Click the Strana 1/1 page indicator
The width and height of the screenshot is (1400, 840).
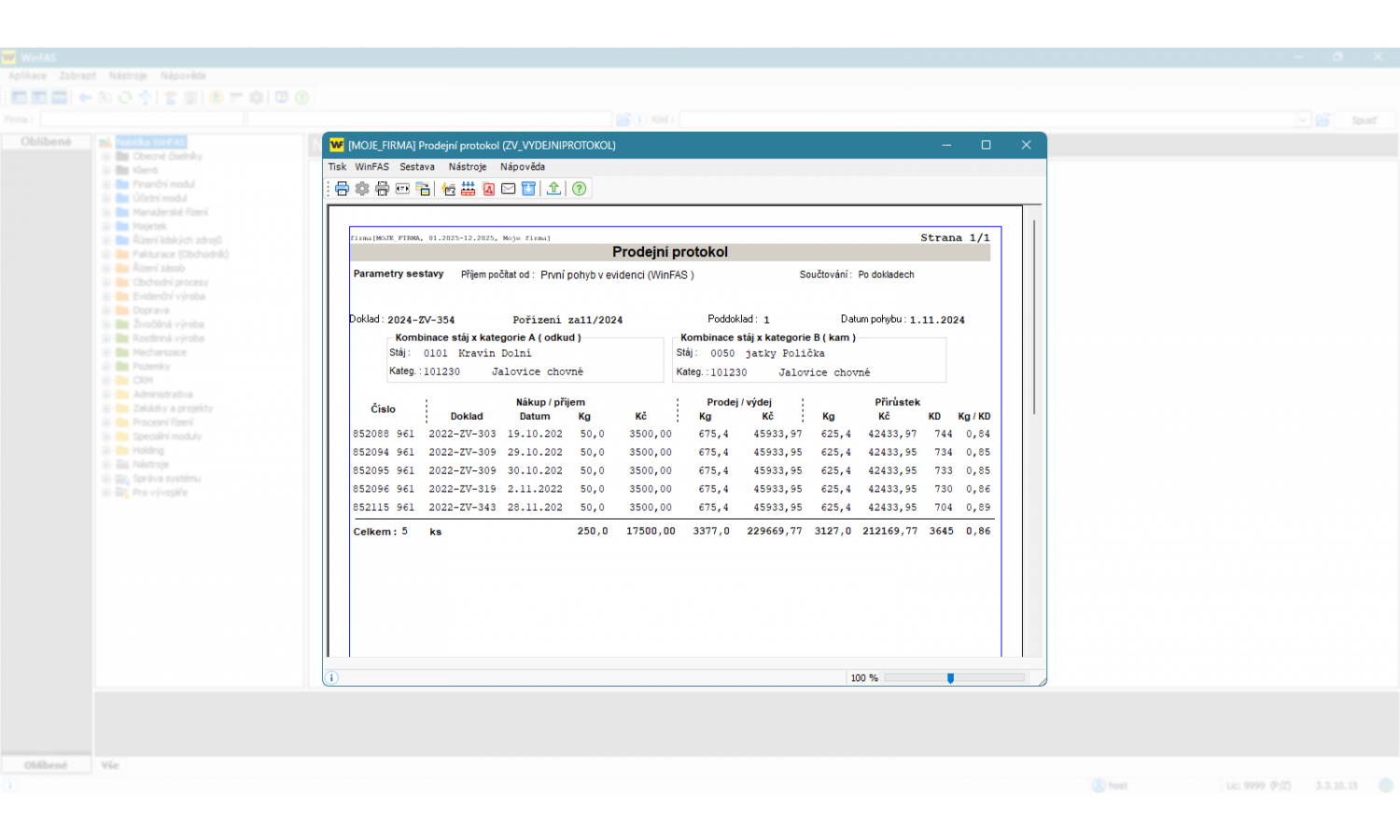pos(955,238)
